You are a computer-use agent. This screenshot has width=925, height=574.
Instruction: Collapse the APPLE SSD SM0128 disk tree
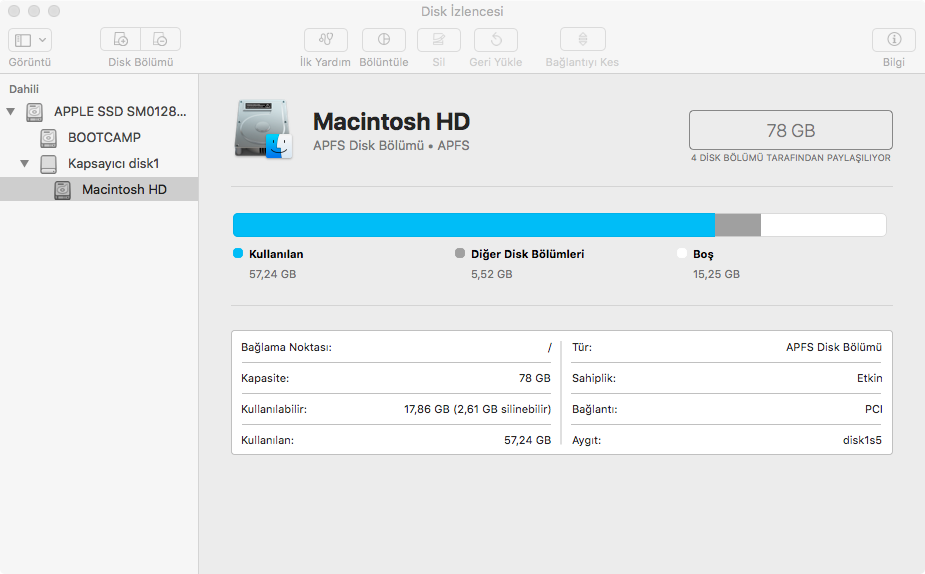click(x=11, y=111)
